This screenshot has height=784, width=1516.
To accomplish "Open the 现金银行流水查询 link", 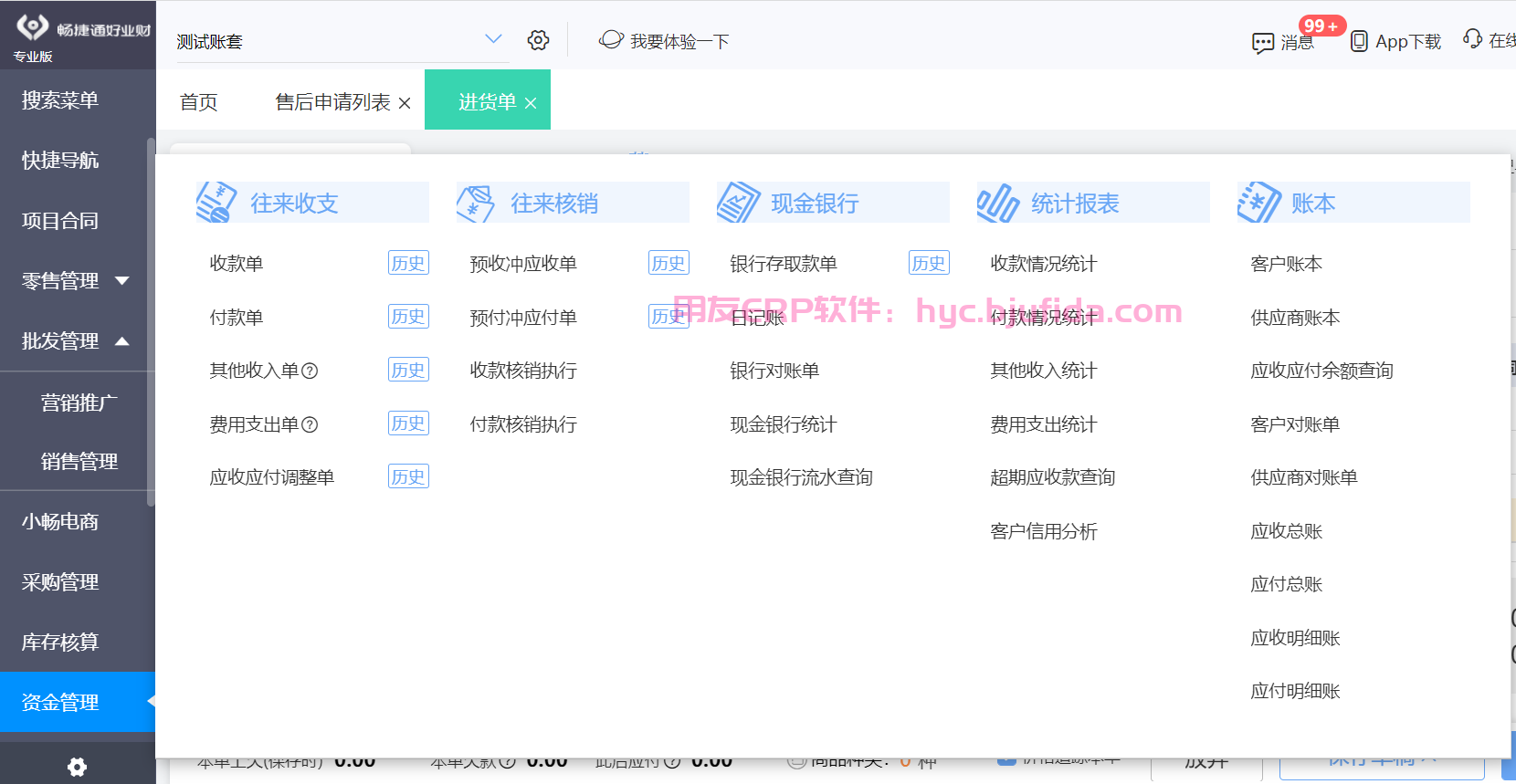I will 802,477.
